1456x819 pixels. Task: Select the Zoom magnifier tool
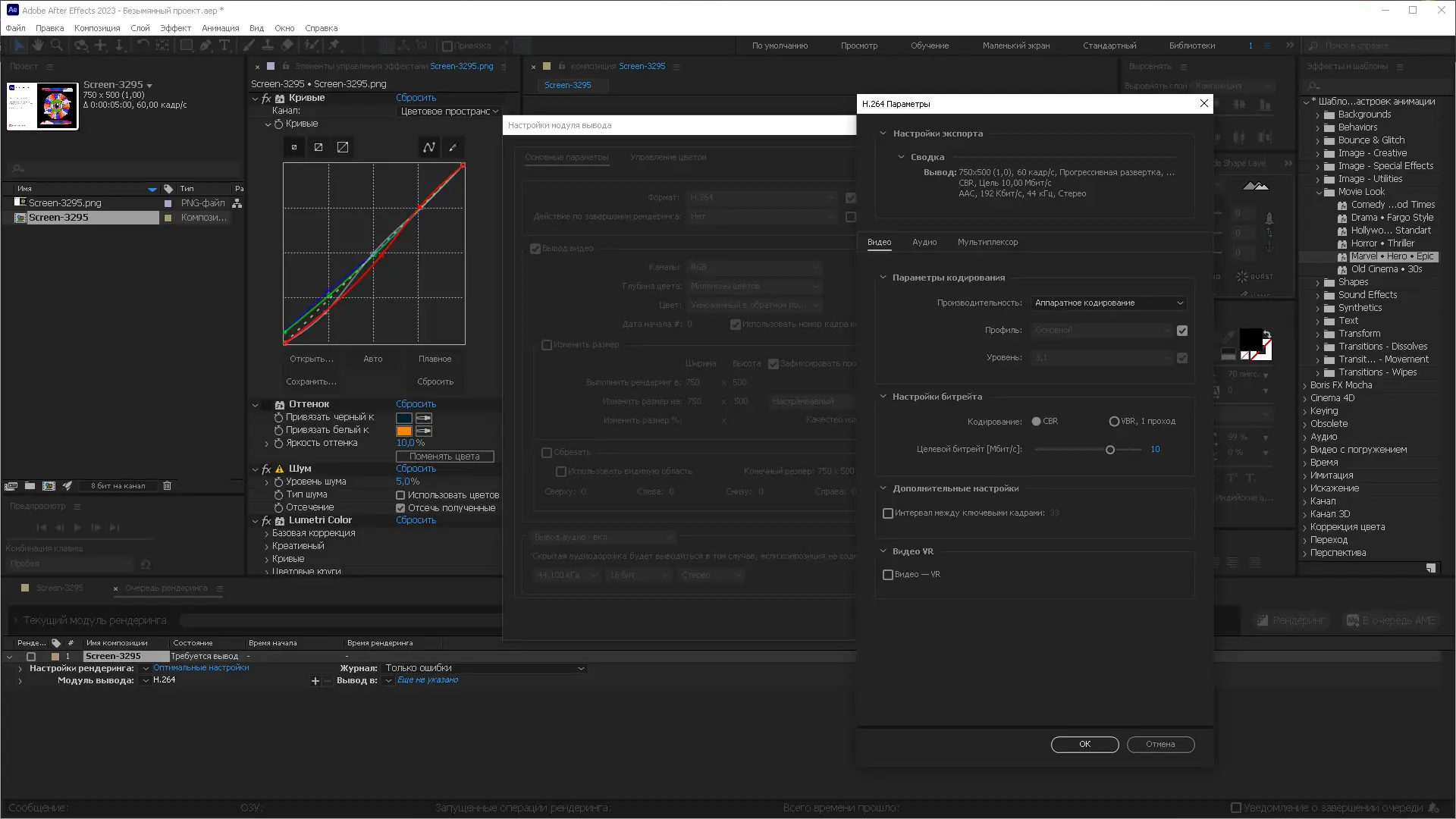[x=57, y=45]
